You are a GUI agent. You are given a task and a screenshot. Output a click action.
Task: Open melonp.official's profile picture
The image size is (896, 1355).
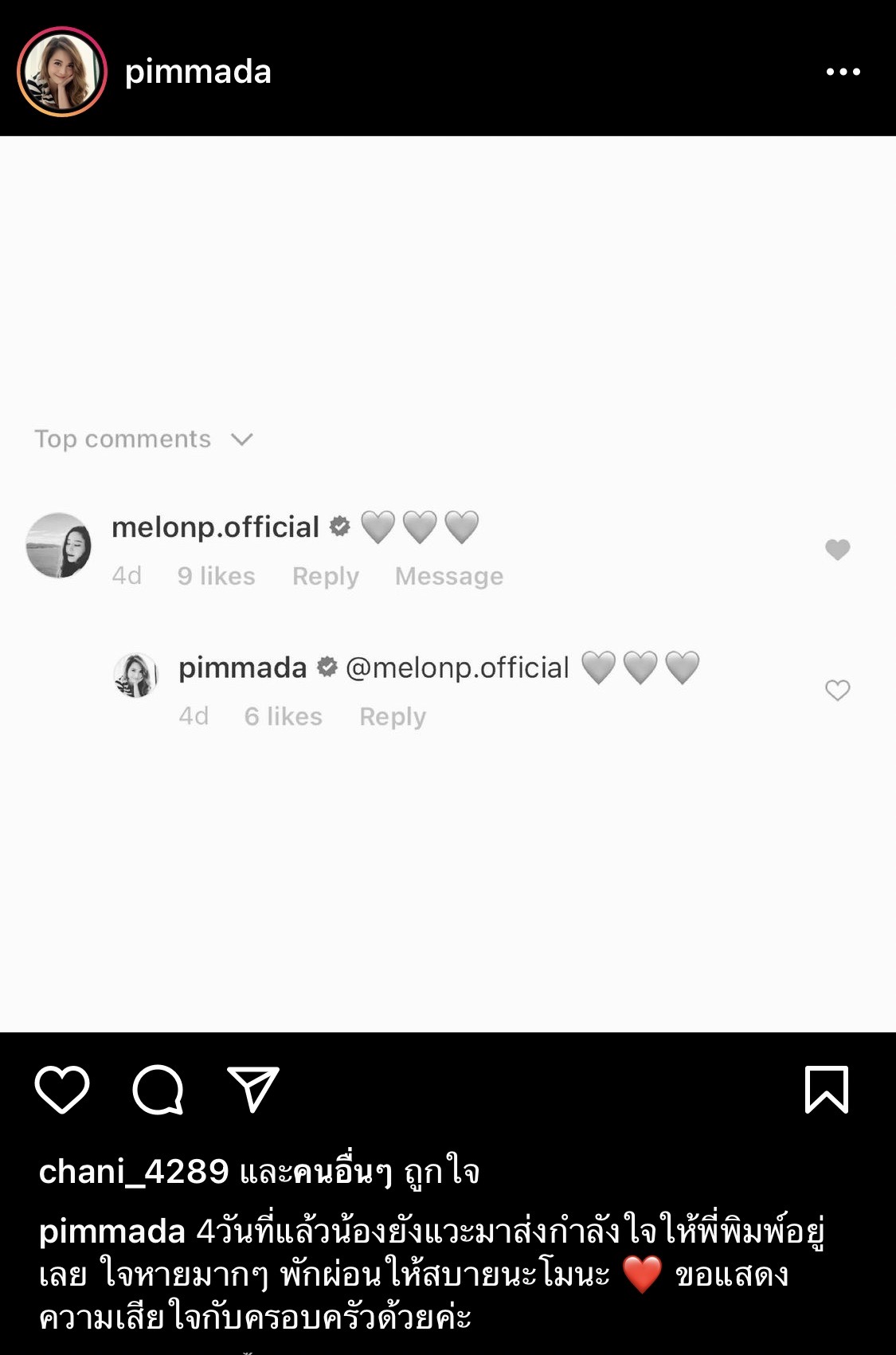(58, 546)
